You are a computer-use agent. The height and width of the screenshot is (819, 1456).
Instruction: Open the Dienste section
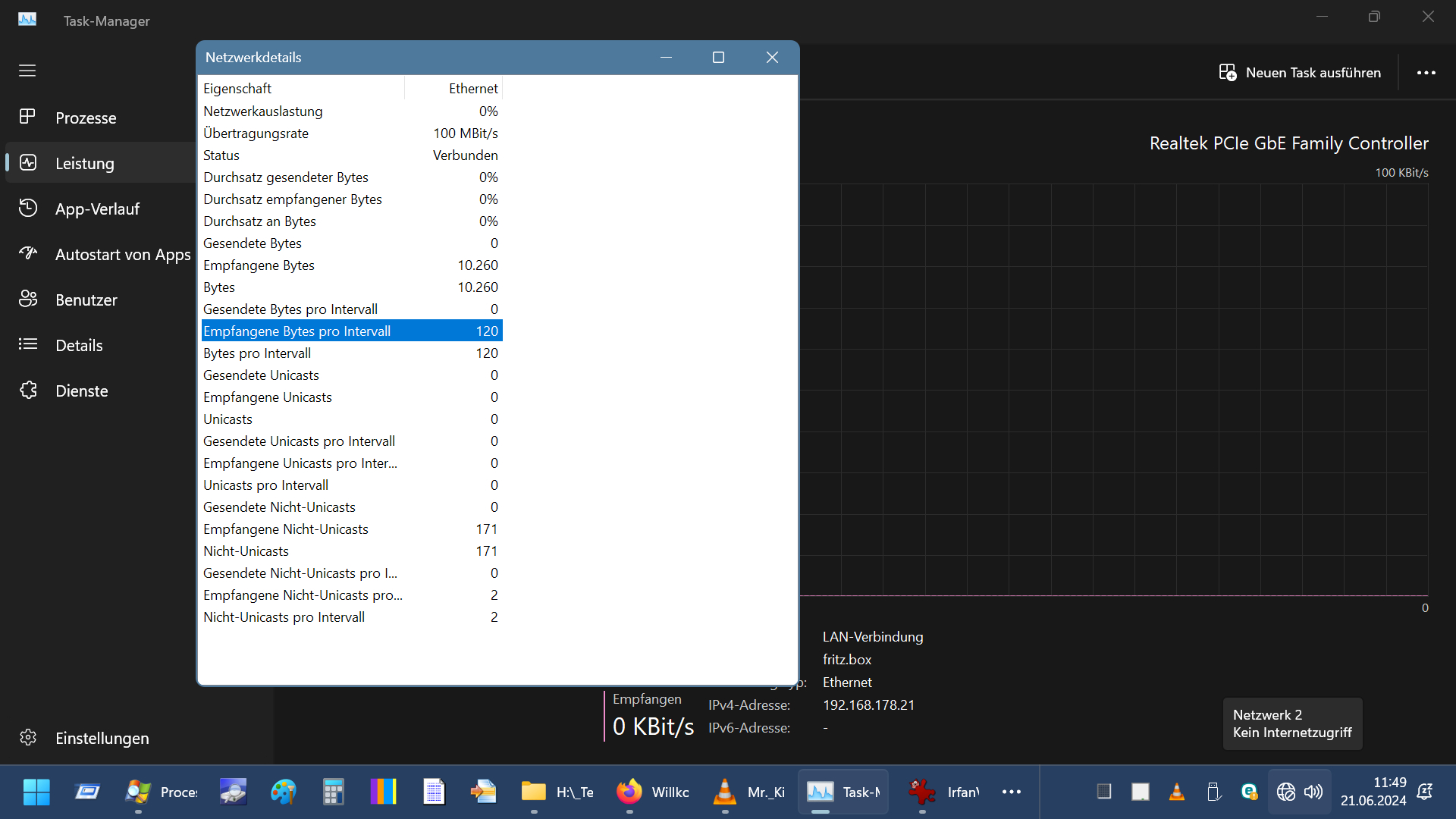pyautogui.click(x=81, y=391)
